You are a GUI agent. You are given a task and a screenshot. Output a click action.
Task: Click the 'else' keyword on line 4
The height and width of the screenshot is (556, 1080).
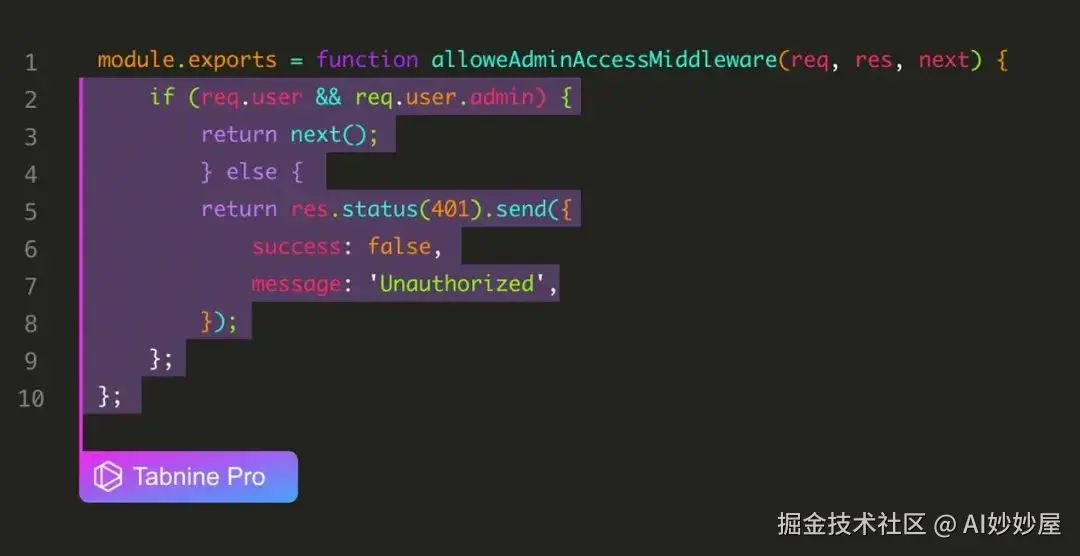coord(252,172)
